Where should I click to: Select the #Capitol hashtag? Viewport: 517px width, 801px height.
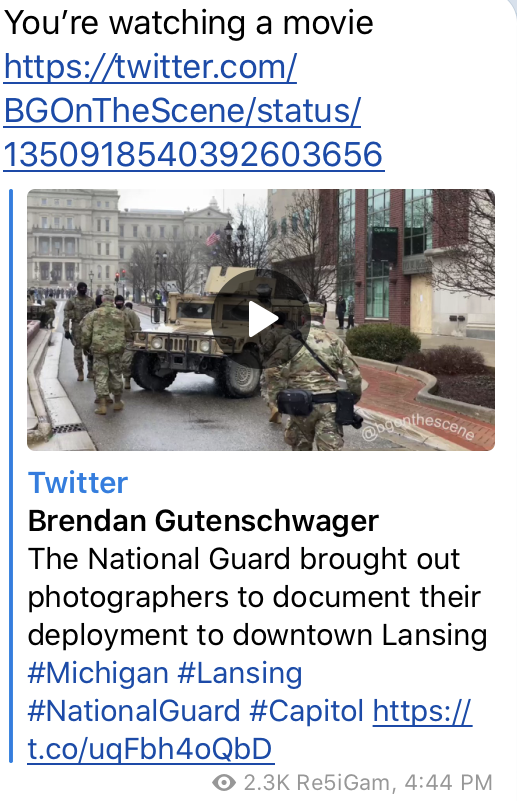(307, 711)
